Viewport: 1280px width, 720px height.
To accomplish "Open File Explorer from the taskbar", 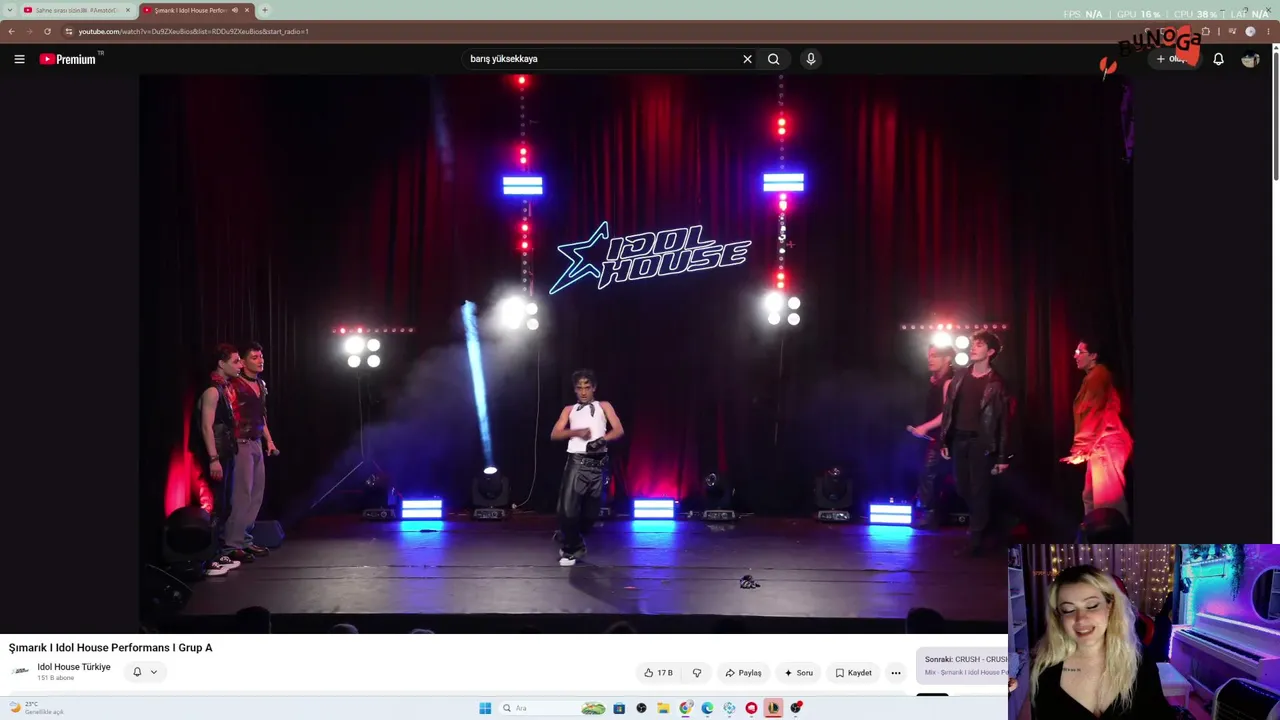I will (663, 708).
